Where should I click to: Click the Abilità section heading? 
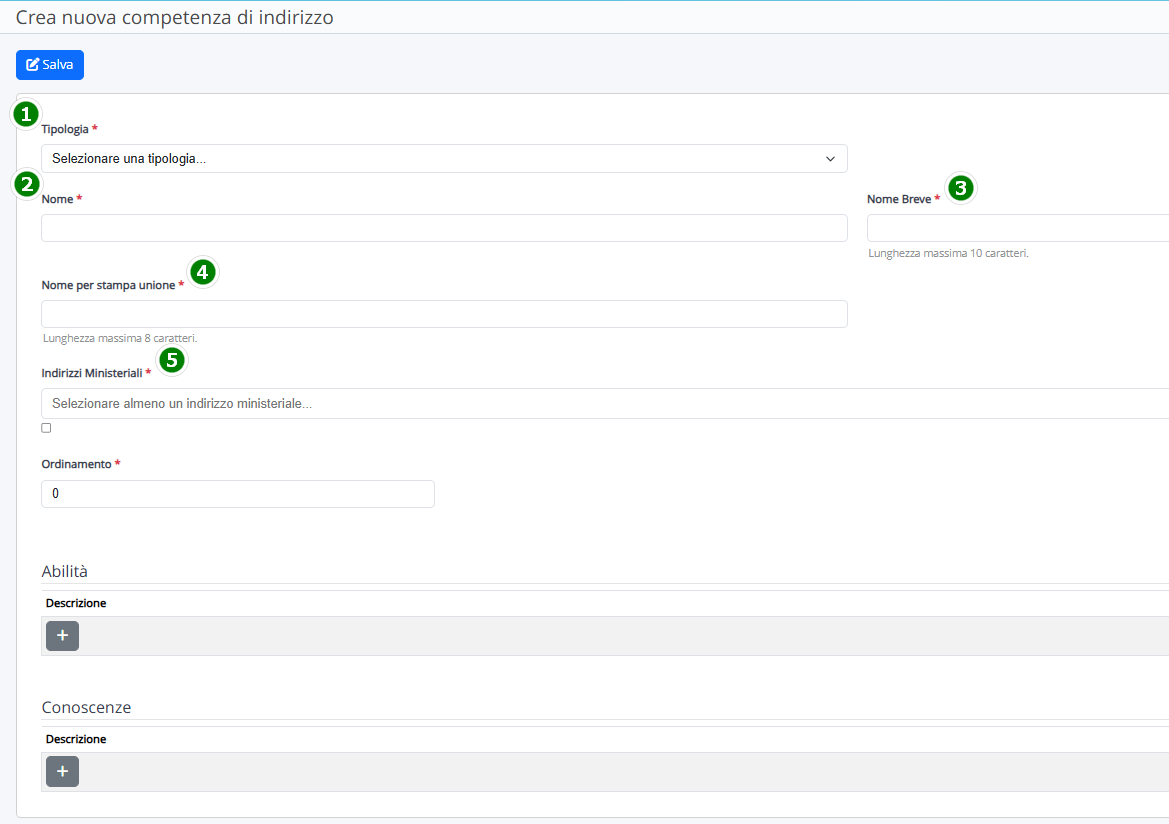tap(65, 571)
